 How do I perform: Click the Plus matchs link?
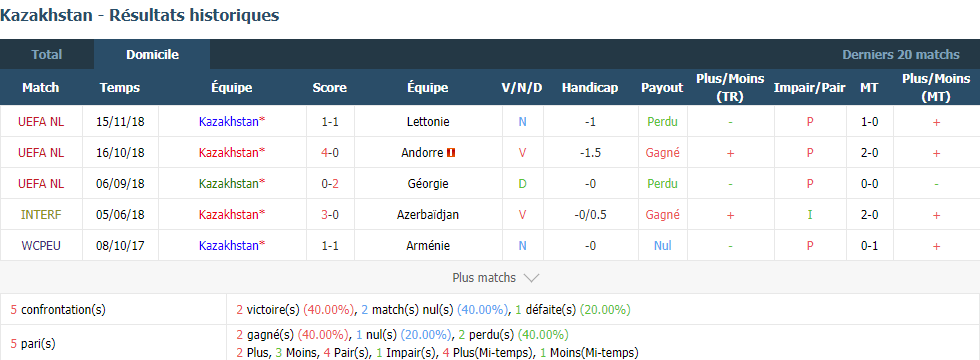click(484, 278)
